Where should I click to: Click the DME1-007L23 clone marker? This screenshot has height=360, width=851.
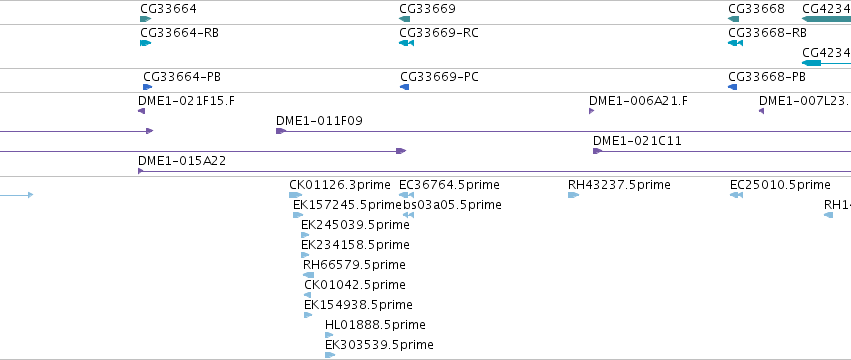pyautogui.click(x=761, y=111)
